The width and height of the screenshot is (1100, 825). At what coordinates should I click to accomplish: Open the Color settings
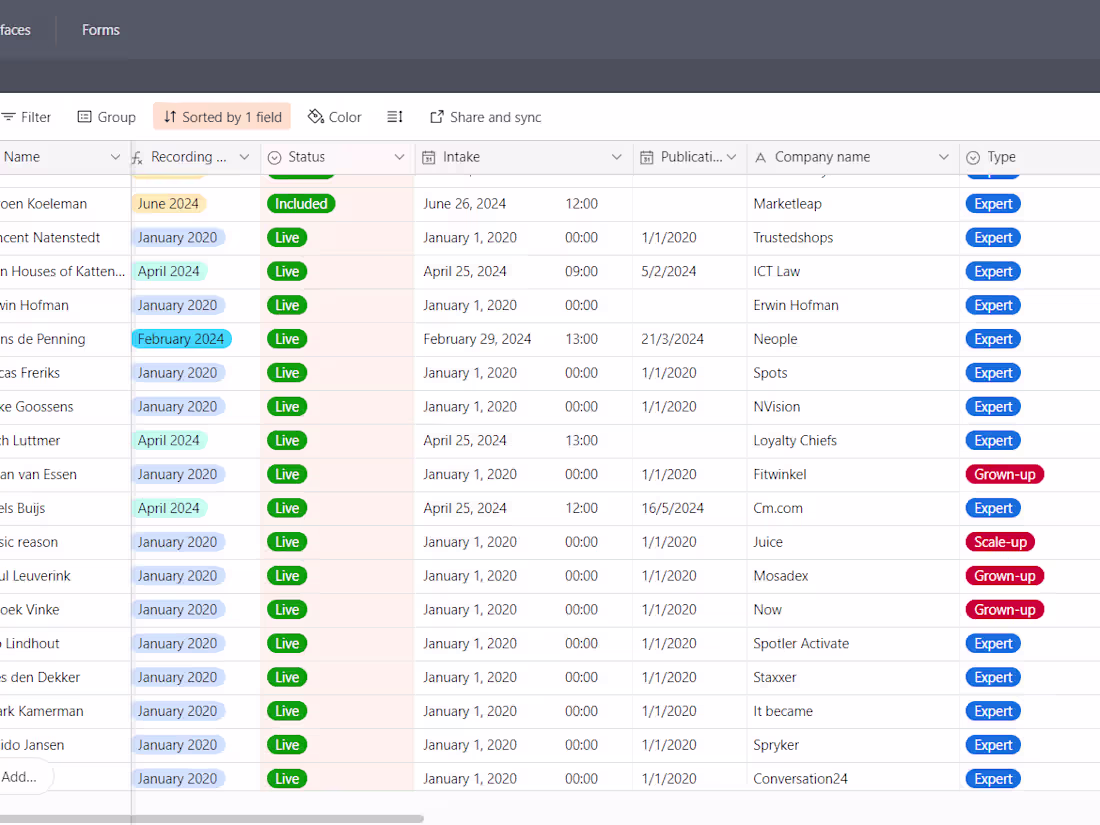coord(334,117)
